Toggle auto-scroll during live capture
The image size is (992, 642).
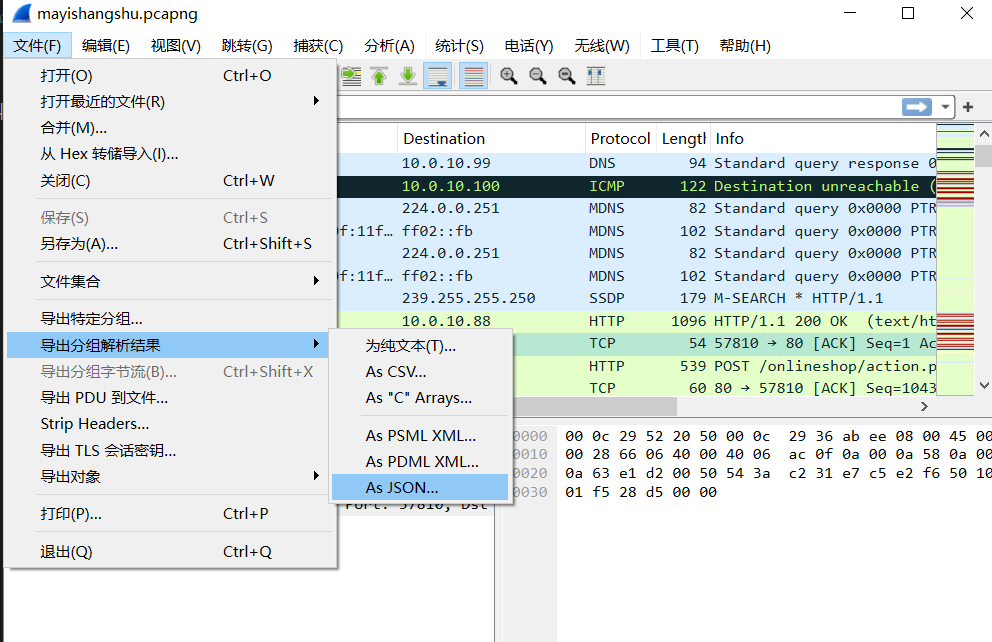tap(437, 76)
